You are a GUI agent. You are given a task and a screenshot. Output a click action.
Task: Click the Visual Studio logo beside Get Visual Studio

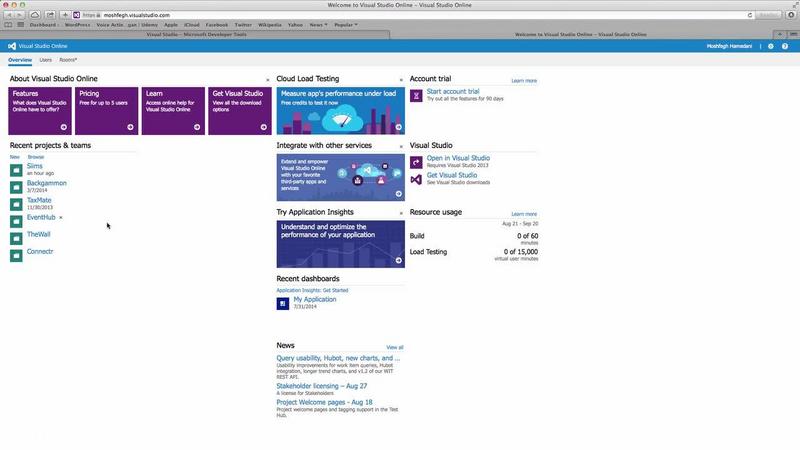pyautogui.click(x=416, y=179)
